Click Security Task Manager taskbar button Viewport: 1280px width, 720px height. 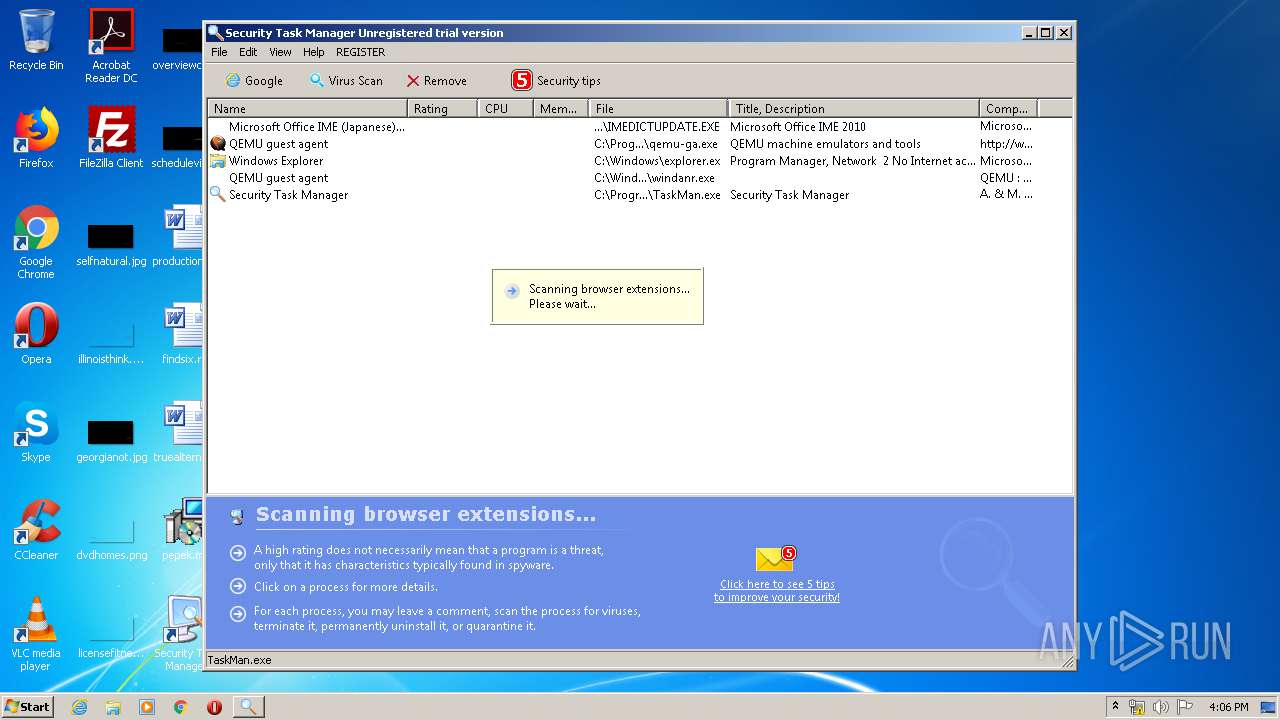point(248,707)
